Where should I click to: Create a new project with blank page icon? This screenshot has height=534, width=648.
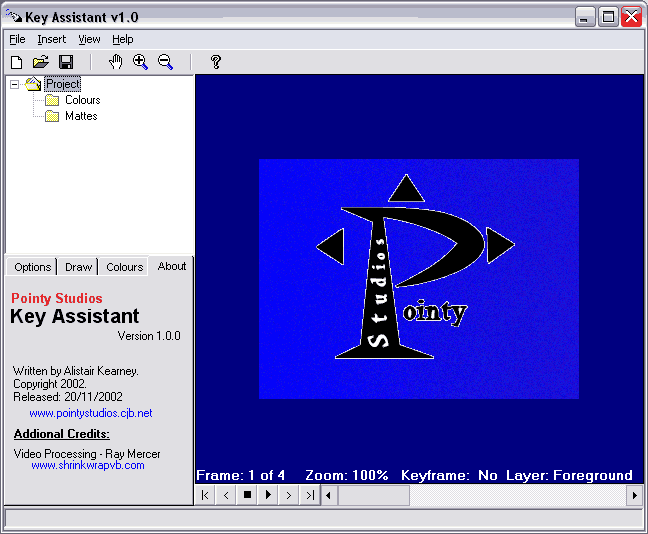pyautogui.click(x=17, y=62)
